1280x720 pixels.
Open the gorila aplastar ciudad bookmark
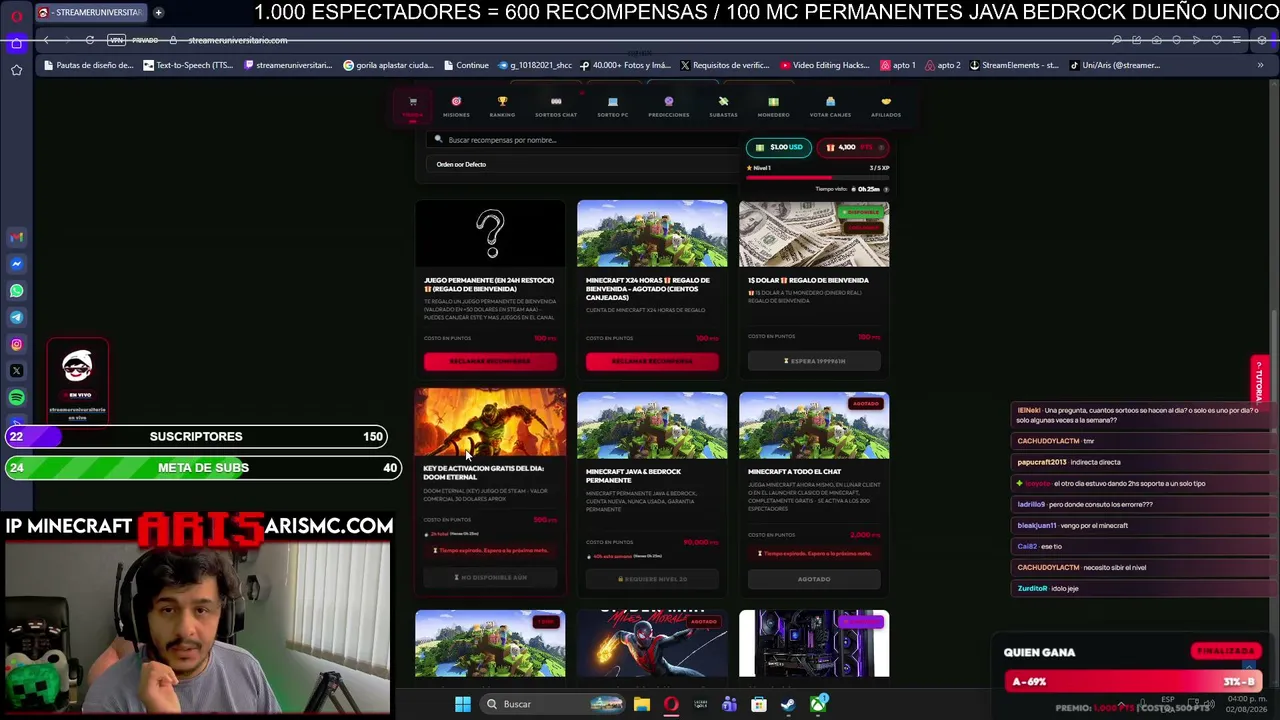(x=388, y=65)
